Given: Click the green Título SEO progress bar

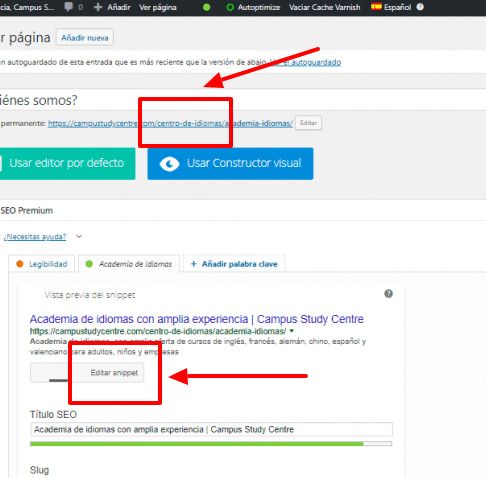Looking at the screenshot, I should [211, 444].
